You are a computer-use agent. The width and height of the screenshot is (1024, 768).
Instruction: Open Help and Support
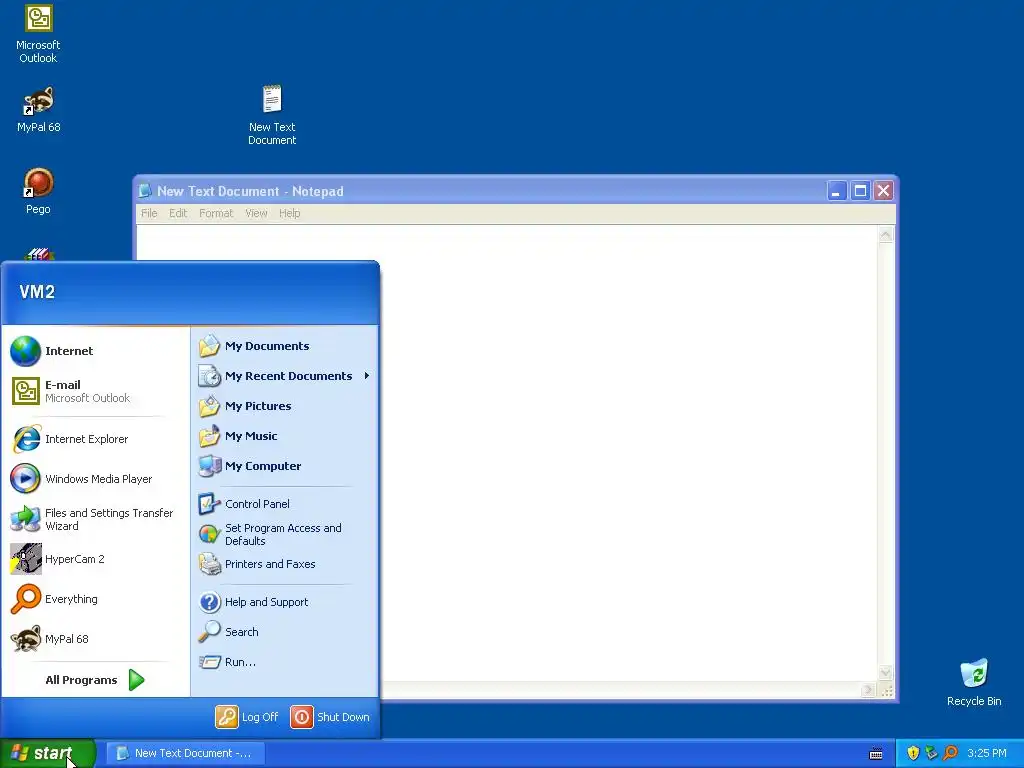285,602
